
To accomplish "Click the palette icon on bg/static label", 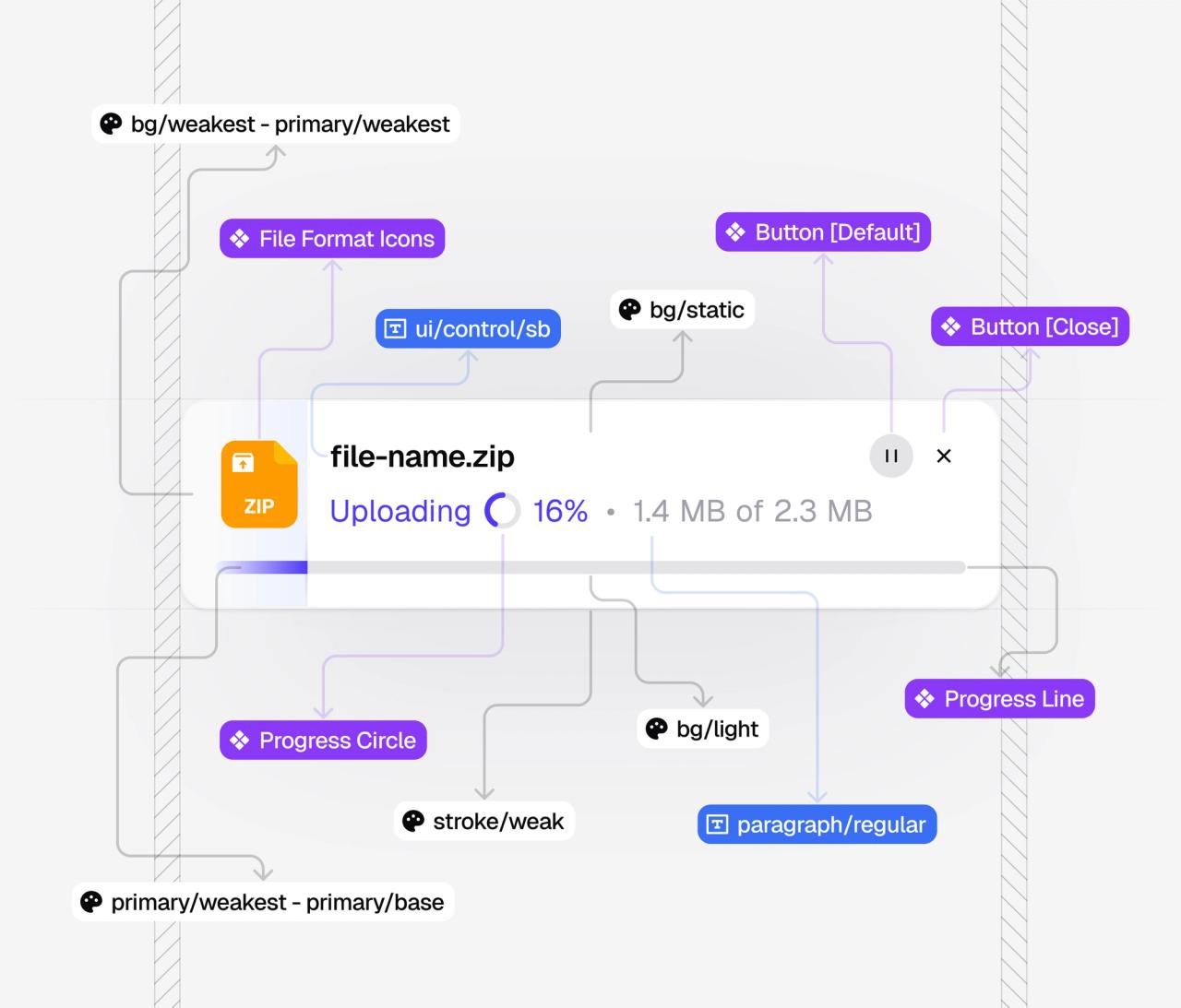I will click(629, 310).
